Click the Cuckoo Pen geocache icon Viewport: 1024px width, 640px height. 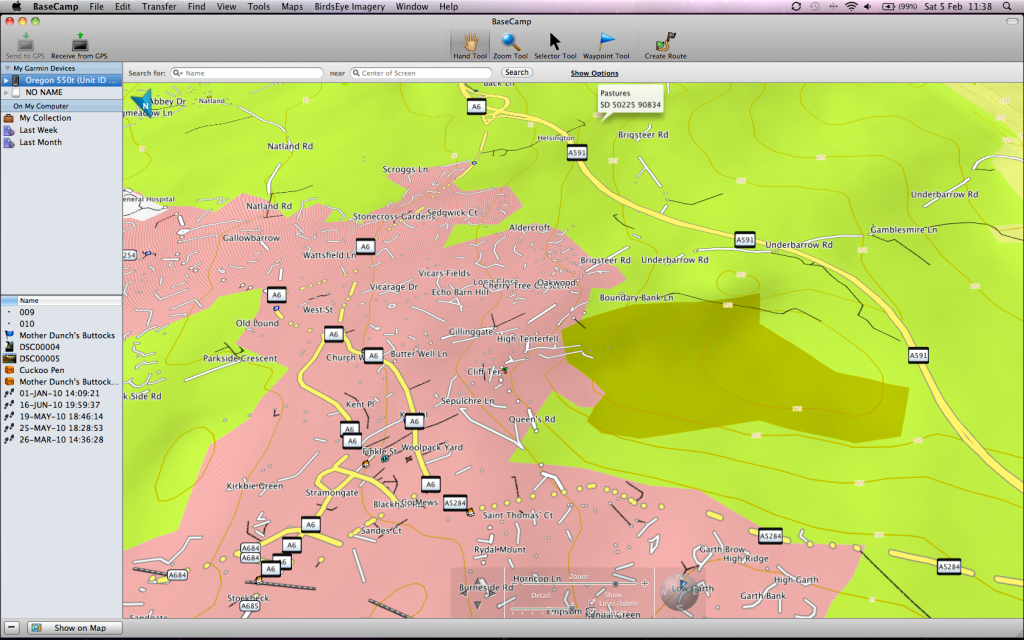[x=9, y=370]
